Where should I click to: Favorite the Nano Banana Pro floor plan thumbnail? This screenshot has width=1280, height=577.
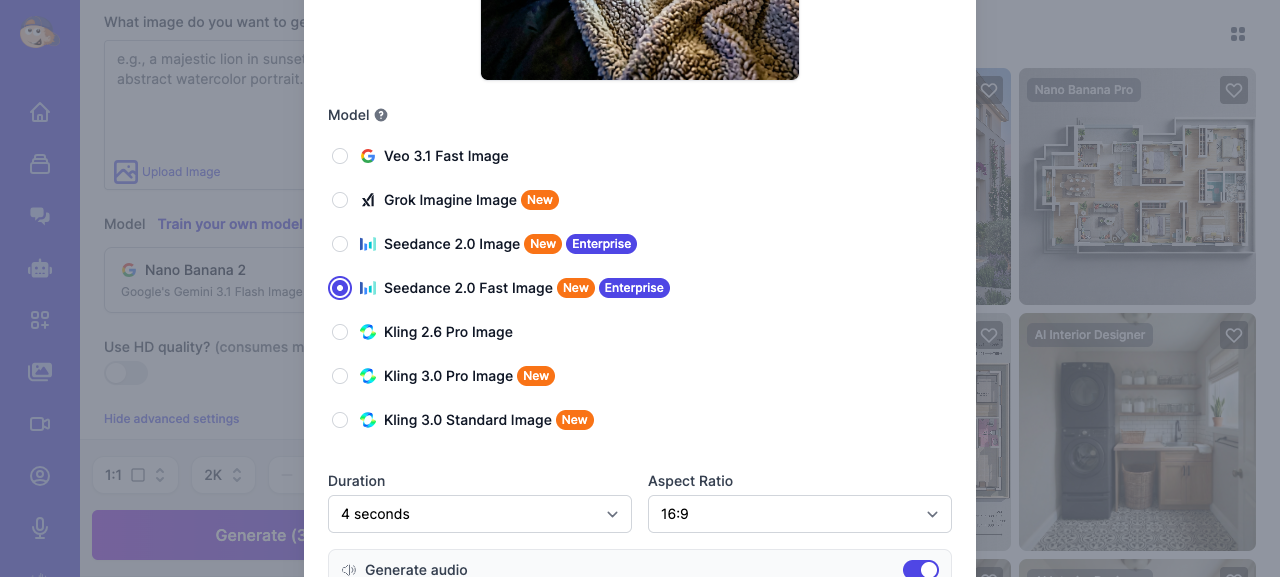click(x=1233, y=89)
